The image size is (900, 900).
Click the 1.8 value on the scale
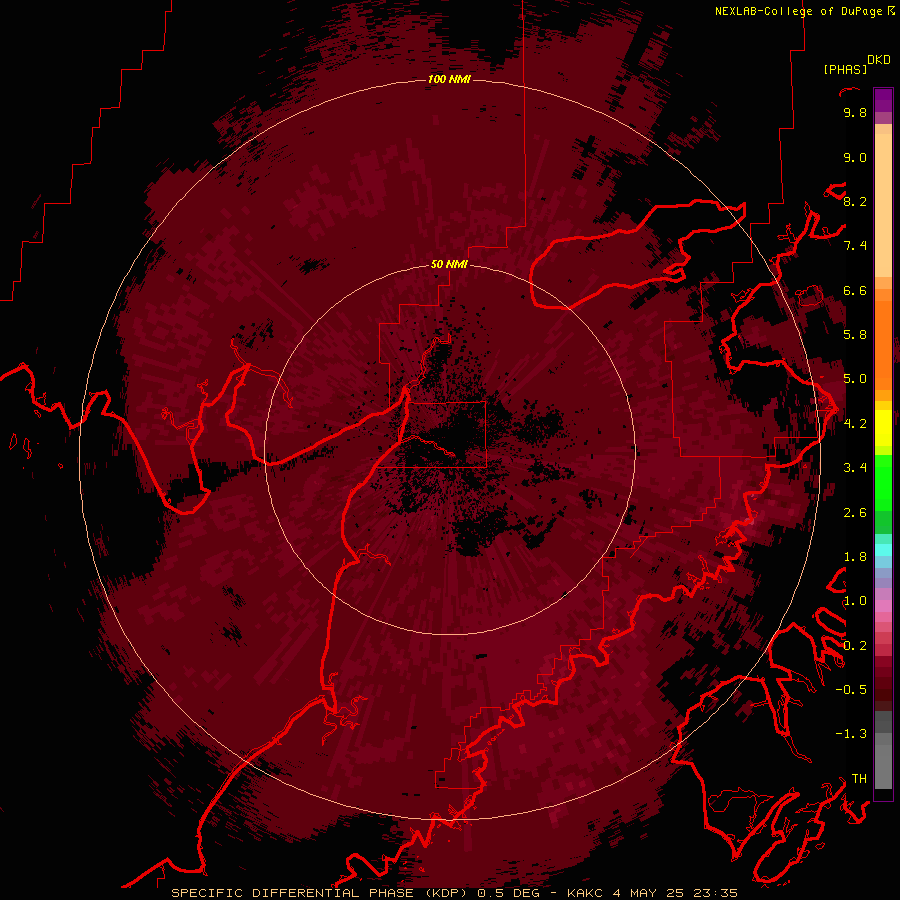coord(855,557)
